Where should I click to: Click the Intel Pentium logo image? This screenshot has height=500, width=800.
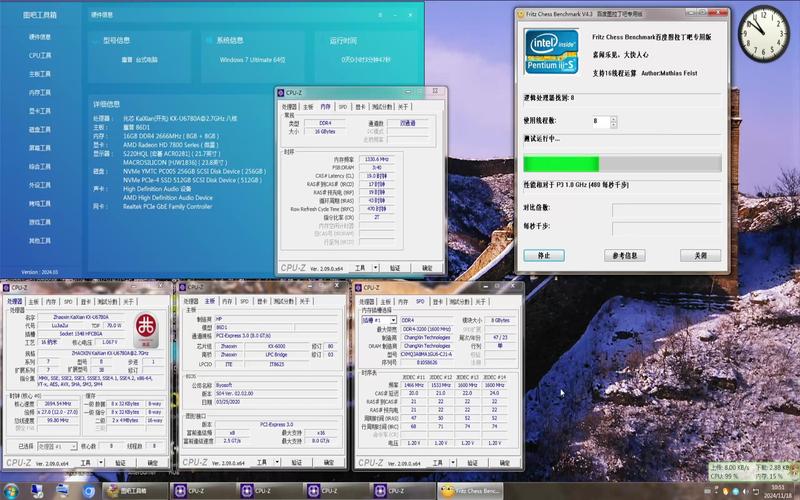tap(552, 52)
